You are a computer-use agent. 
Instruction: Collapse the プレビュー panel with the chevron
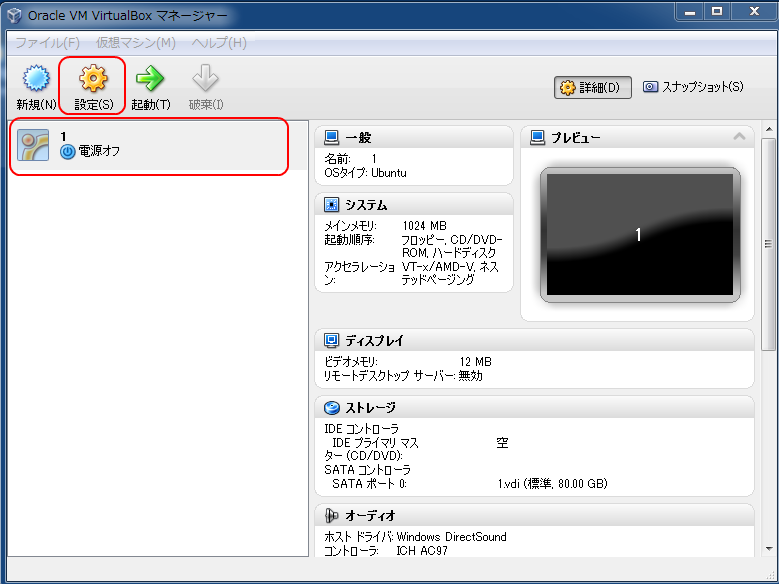739,136
